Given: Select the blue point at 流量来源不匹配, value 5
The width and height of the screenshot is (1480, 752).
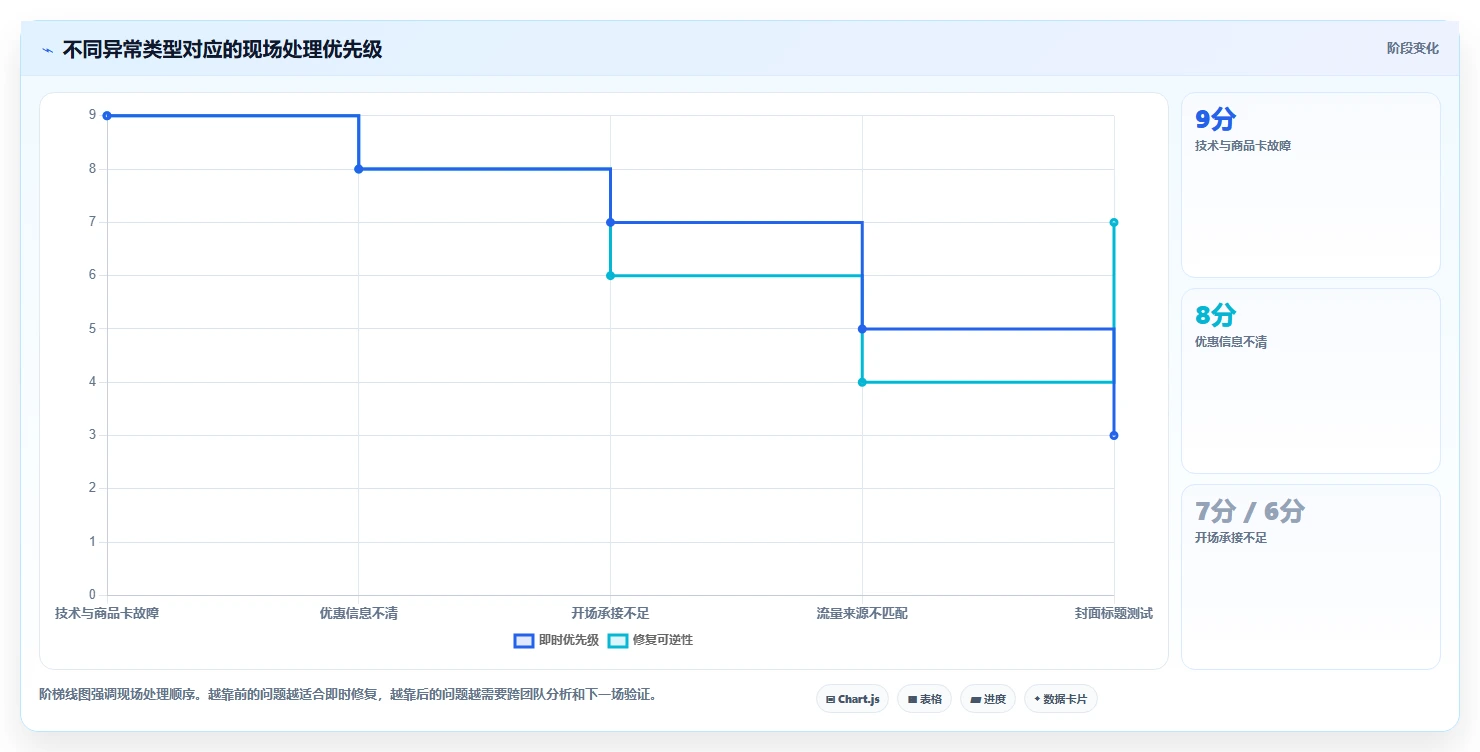Looking at the screenshot, I should point(862,329).
